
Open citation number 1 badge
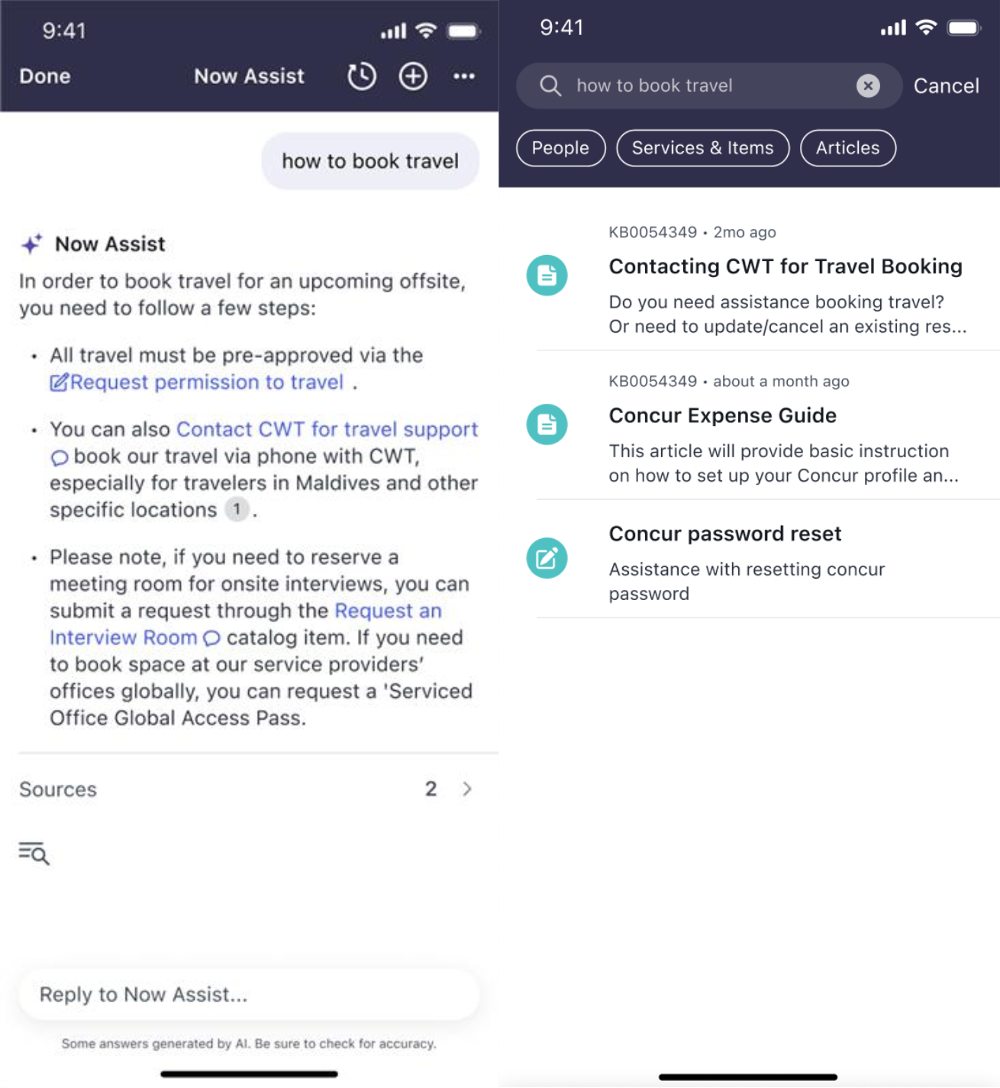237,509
